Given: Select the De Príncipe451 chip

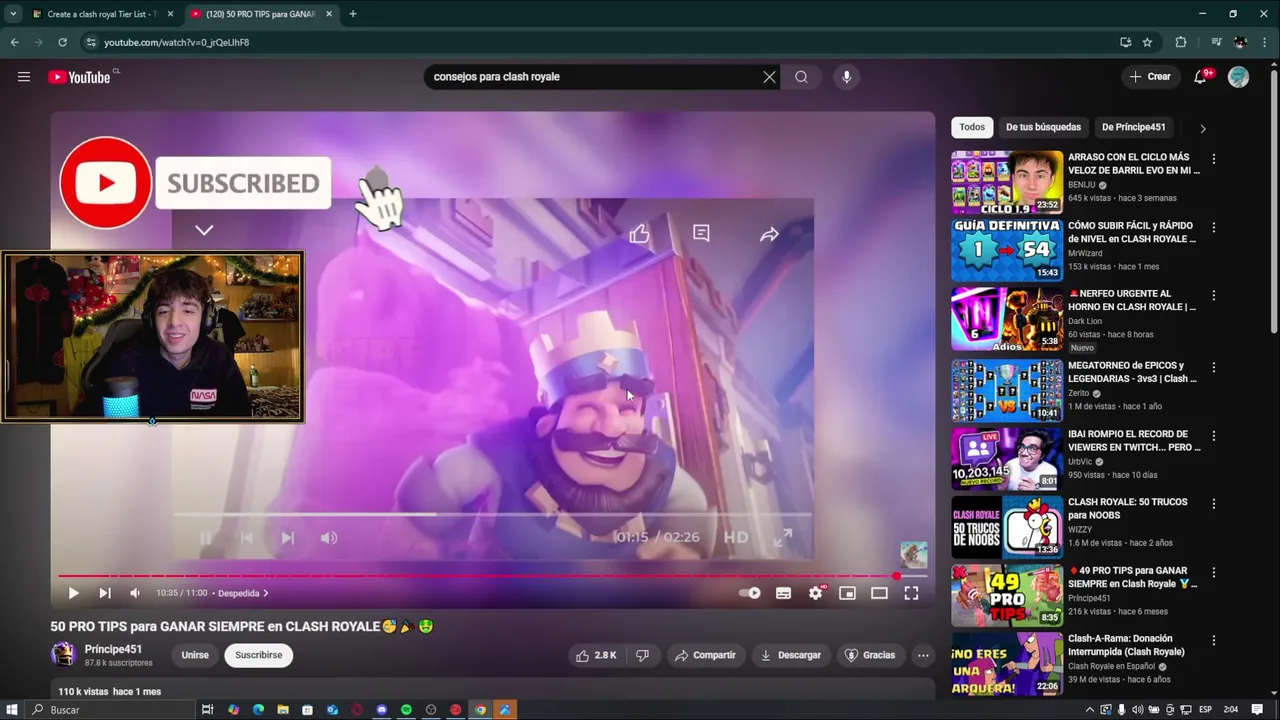Looking at the screenshot, I should click(1133, 127).
